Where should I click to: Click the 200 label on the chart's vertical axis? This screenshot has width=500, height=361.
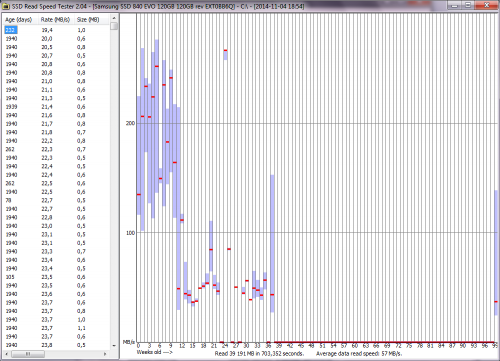pyautogui.click(x=130, y=123)
